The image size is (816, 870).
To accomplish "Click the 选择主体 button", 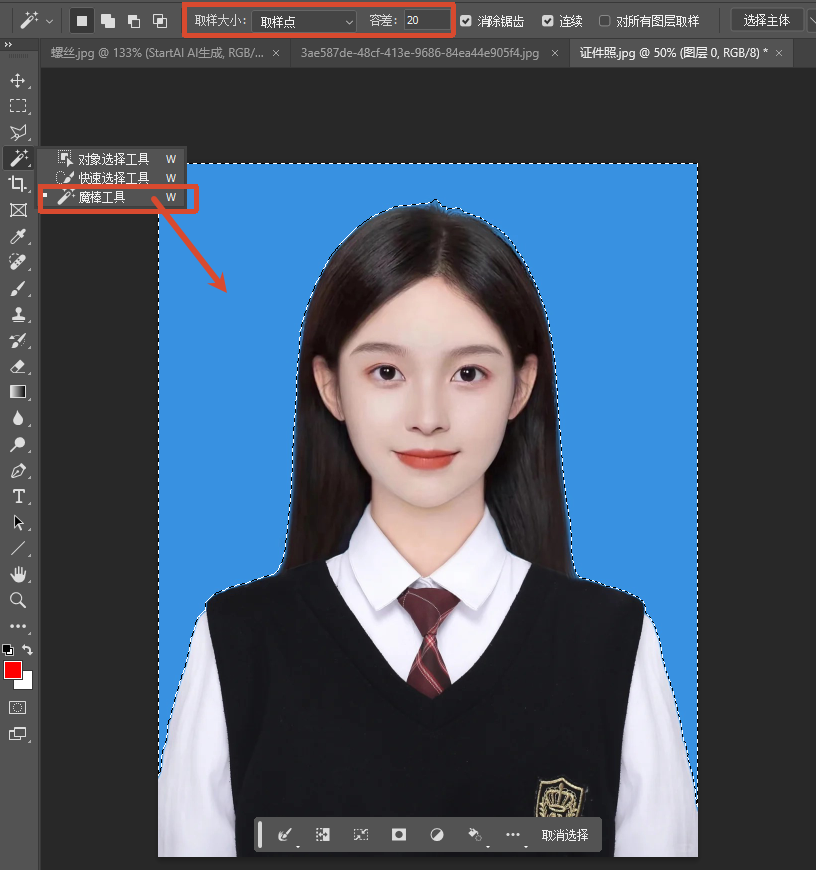I will [x=766, y=21].
